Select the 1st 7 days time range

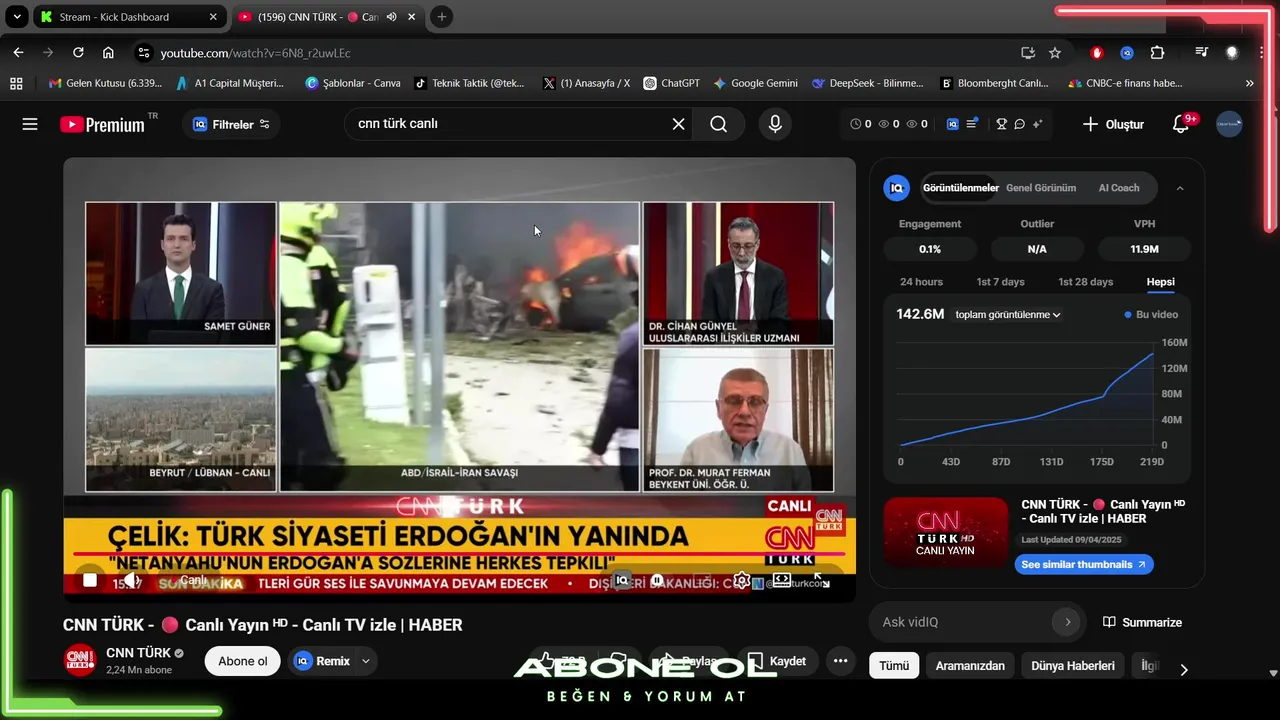1000,282
